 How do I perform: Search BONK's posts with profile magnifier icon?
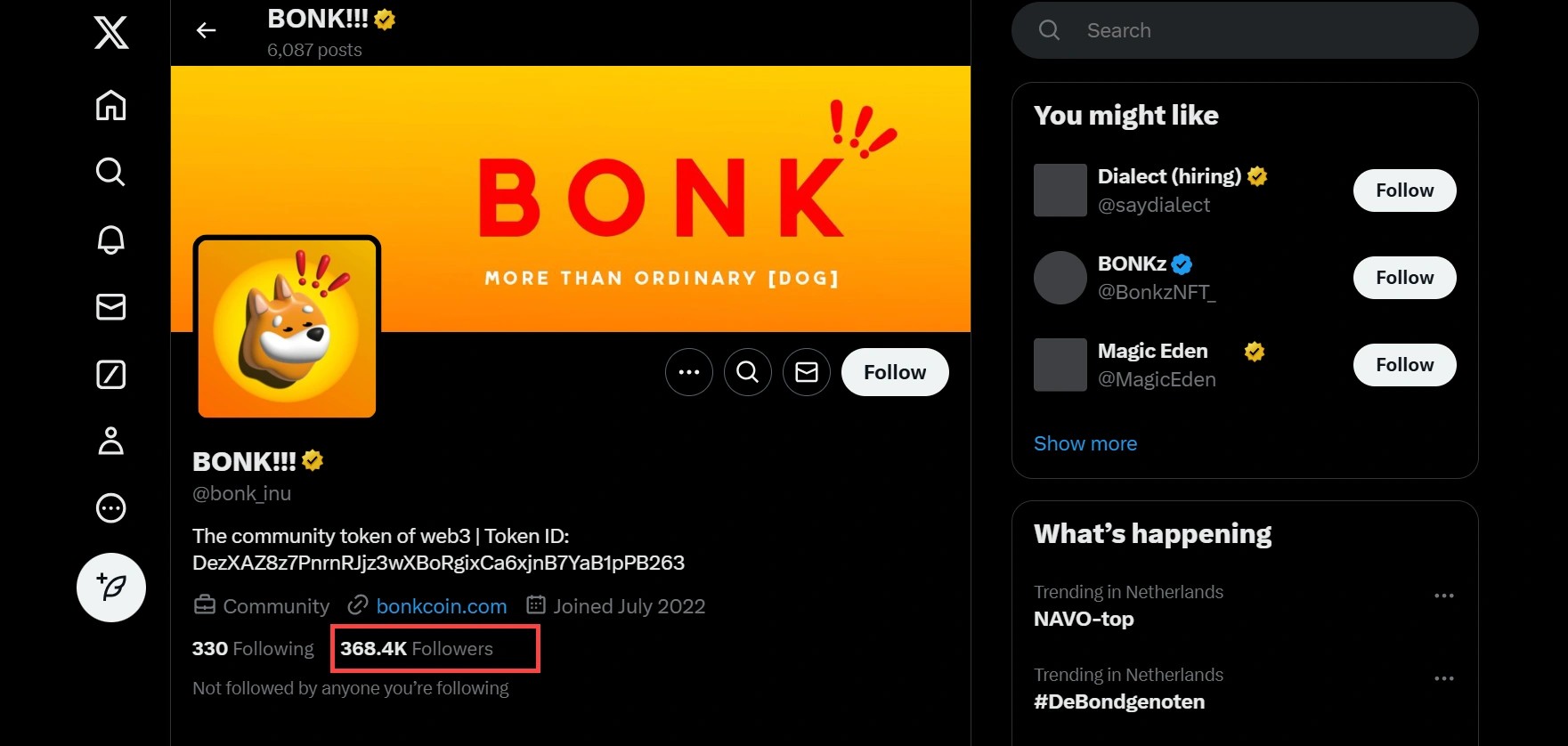747,372
